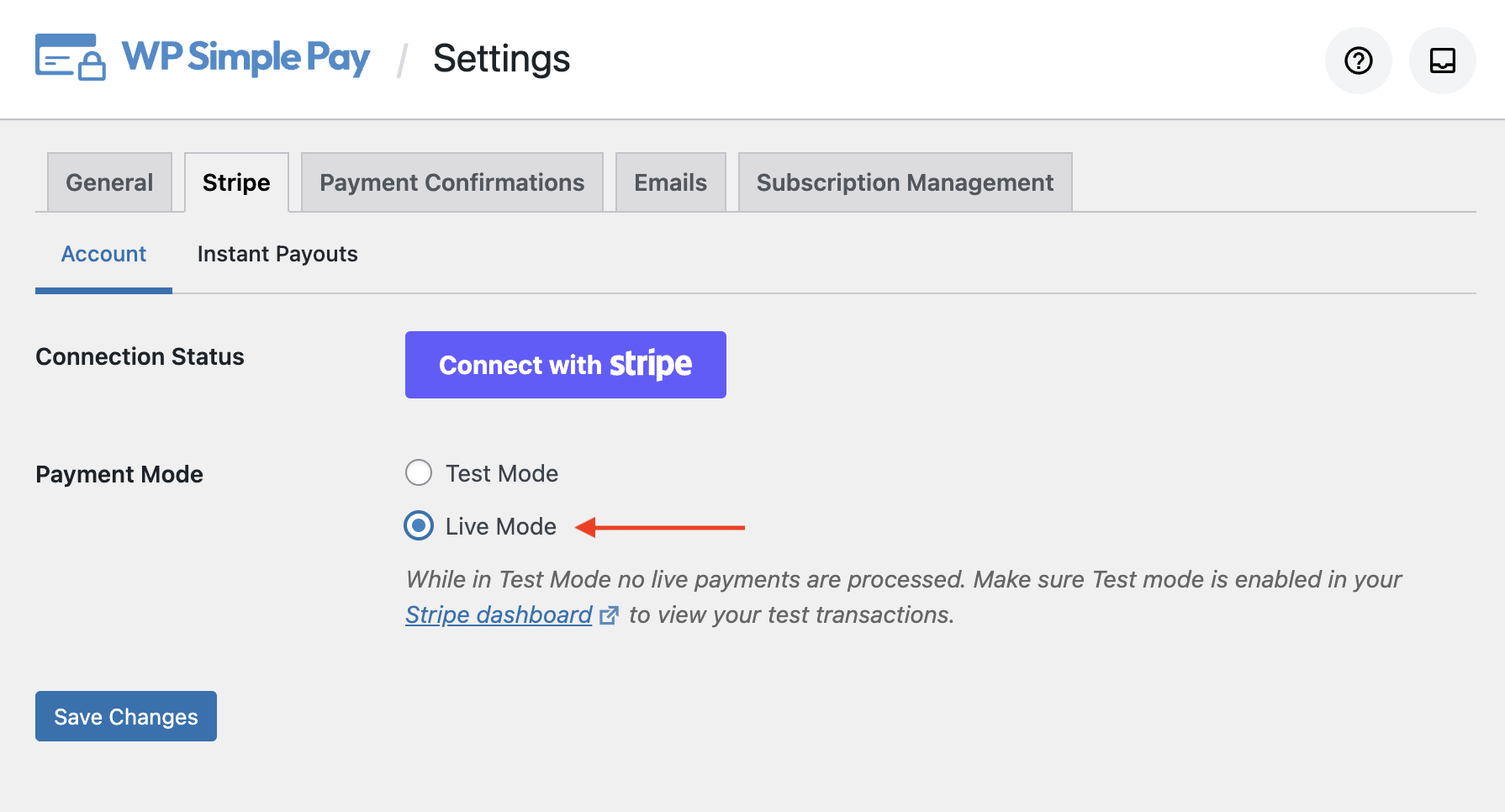The image size is (1505, 812).
Task: Select the Live Mode radio button
Action: pos(419,525)
